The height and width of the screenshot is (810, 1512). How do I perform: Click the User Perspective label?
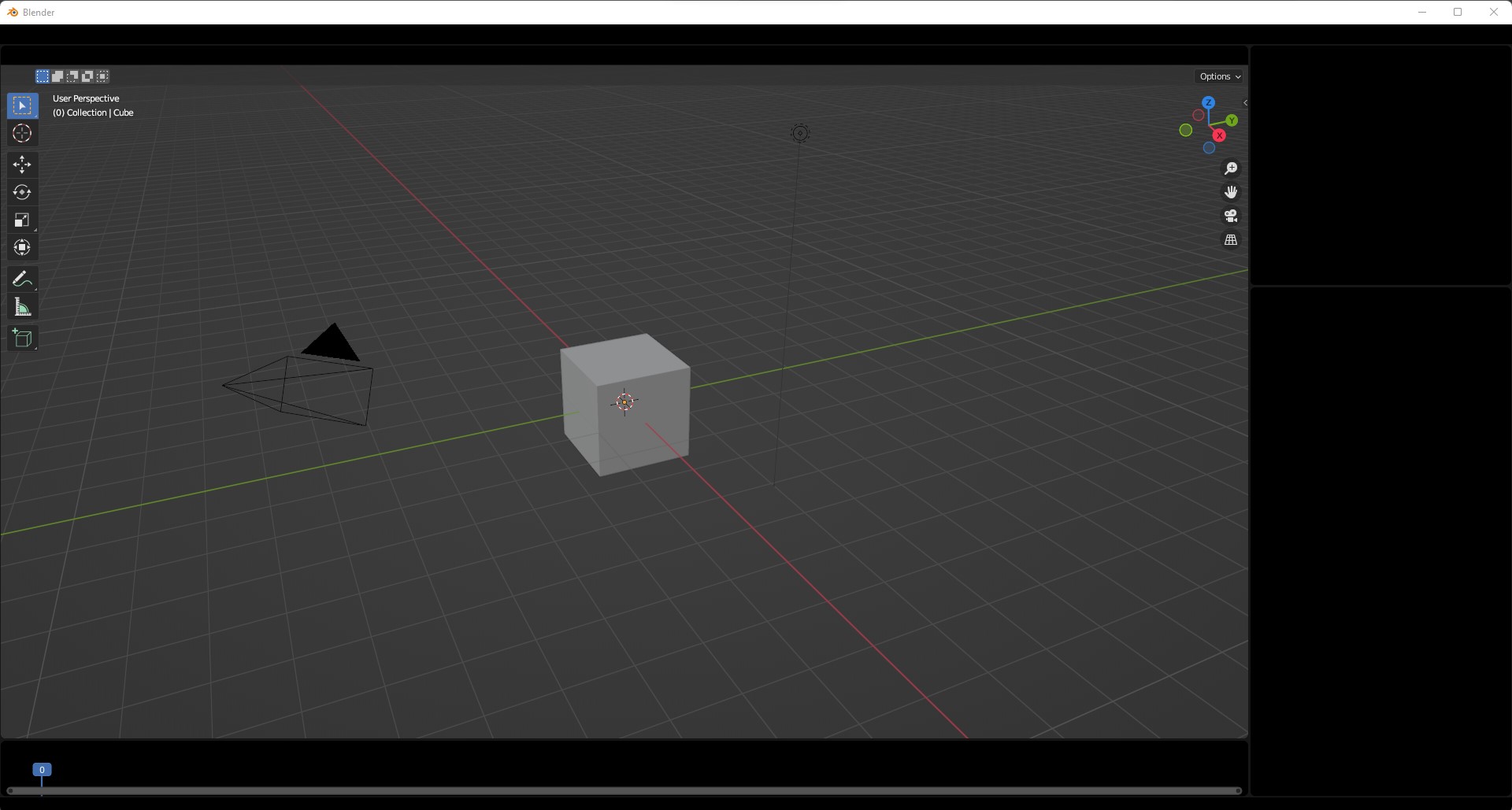[x=86, y=98]
